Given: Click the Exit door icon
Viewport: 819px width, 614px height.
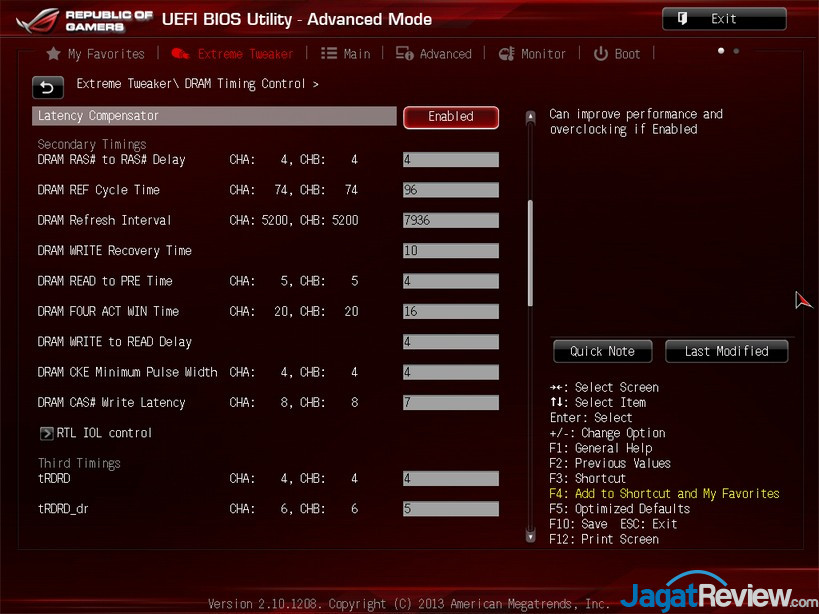Looking at the screenshot, I should 682,19.
